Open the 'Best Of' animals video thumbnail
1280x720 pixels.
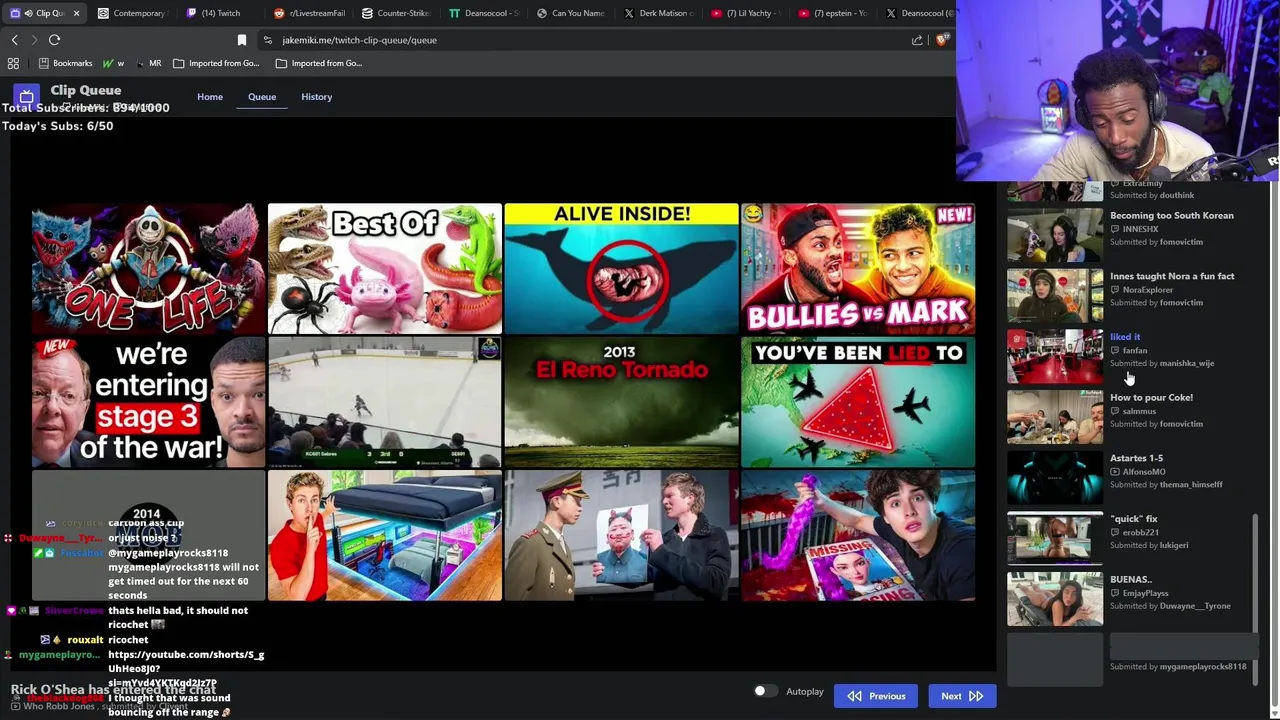385,269
